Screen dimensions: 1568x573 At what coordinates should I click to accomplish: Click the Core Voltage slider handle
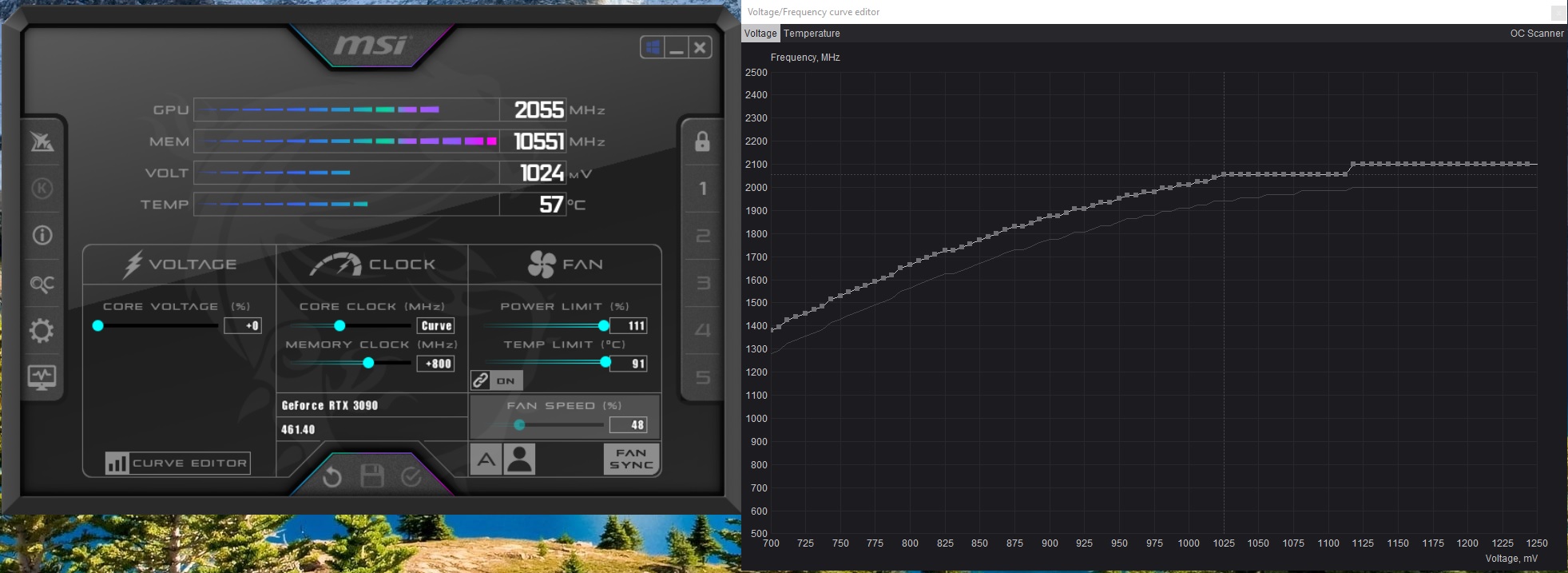click(97, 325)
